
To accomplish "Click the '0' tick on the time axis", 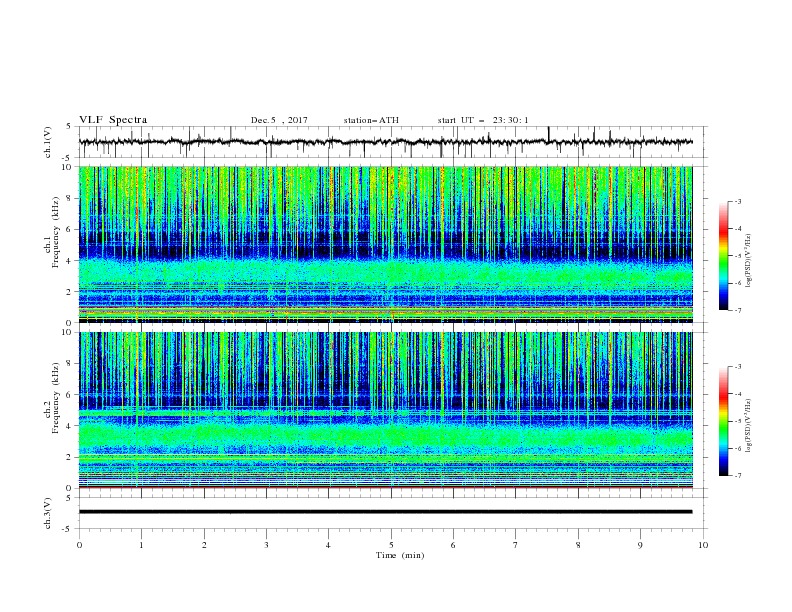I will click(x=79, y=545).
